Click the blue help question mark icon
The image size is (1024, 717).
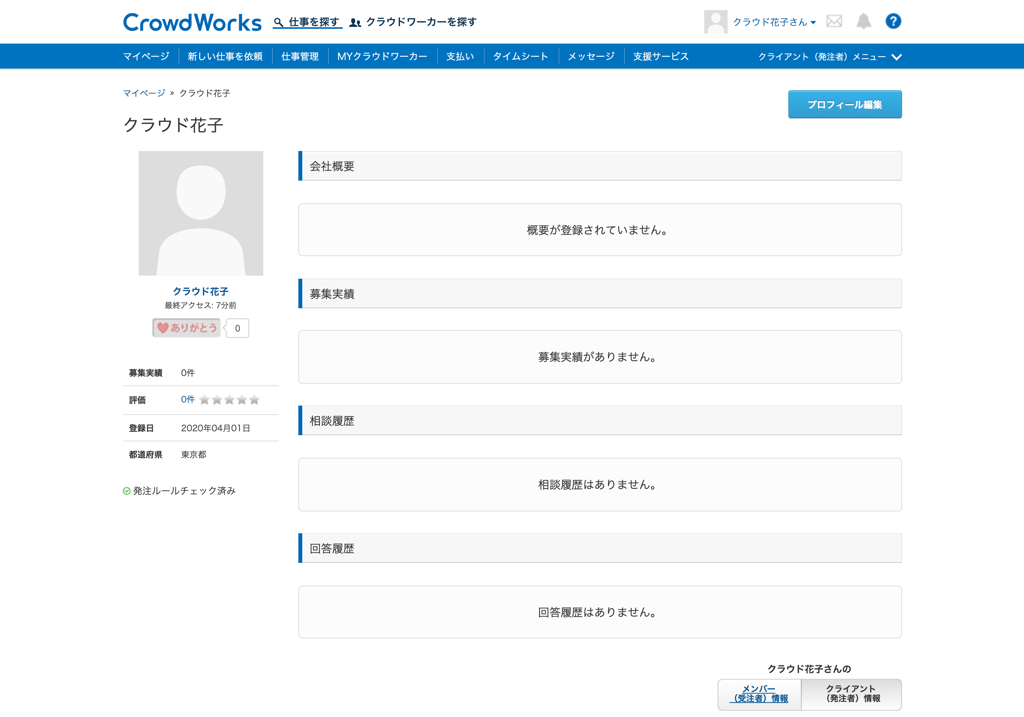[893, 21]
